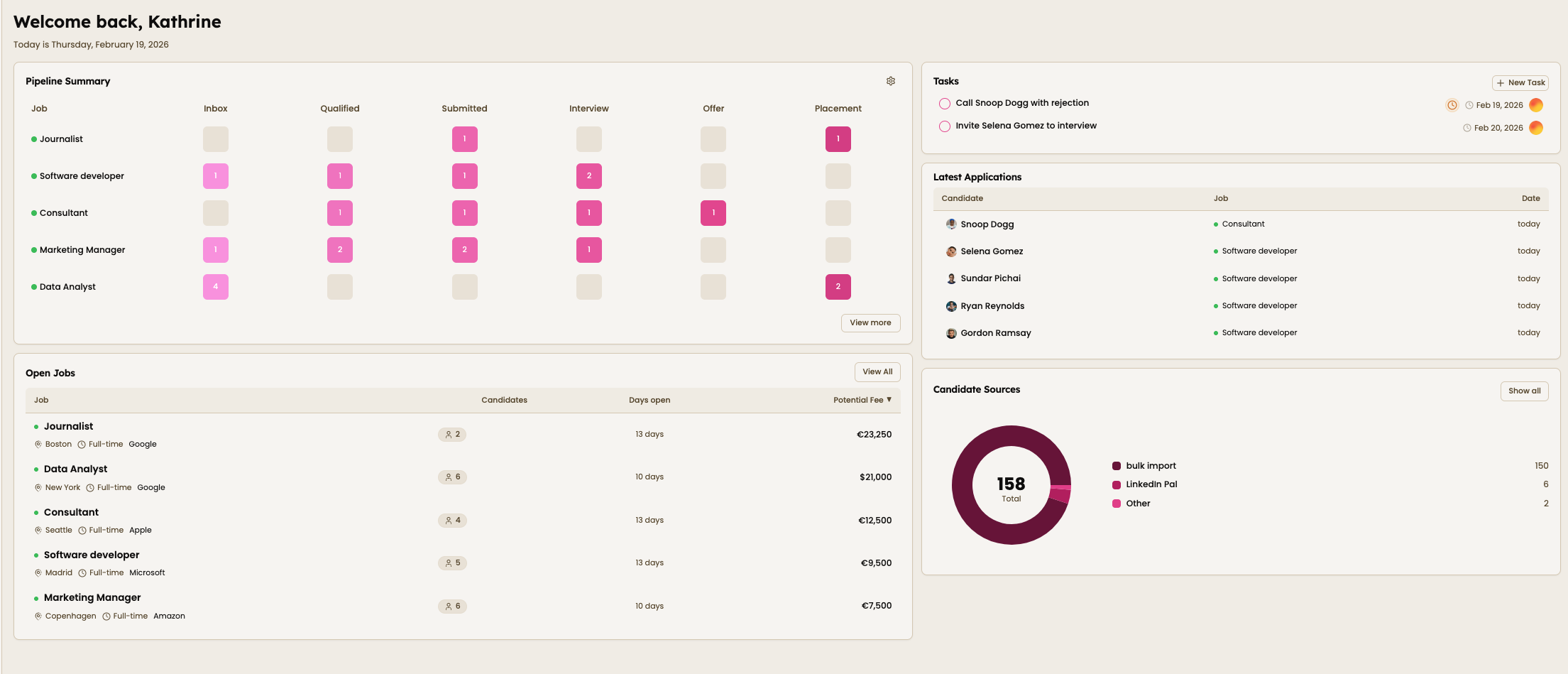Image resolution: width=1568 pixels, height=674 pixels.
Task: Open Data Analyst Inbox cell showing 4
Action: [216, 287]
